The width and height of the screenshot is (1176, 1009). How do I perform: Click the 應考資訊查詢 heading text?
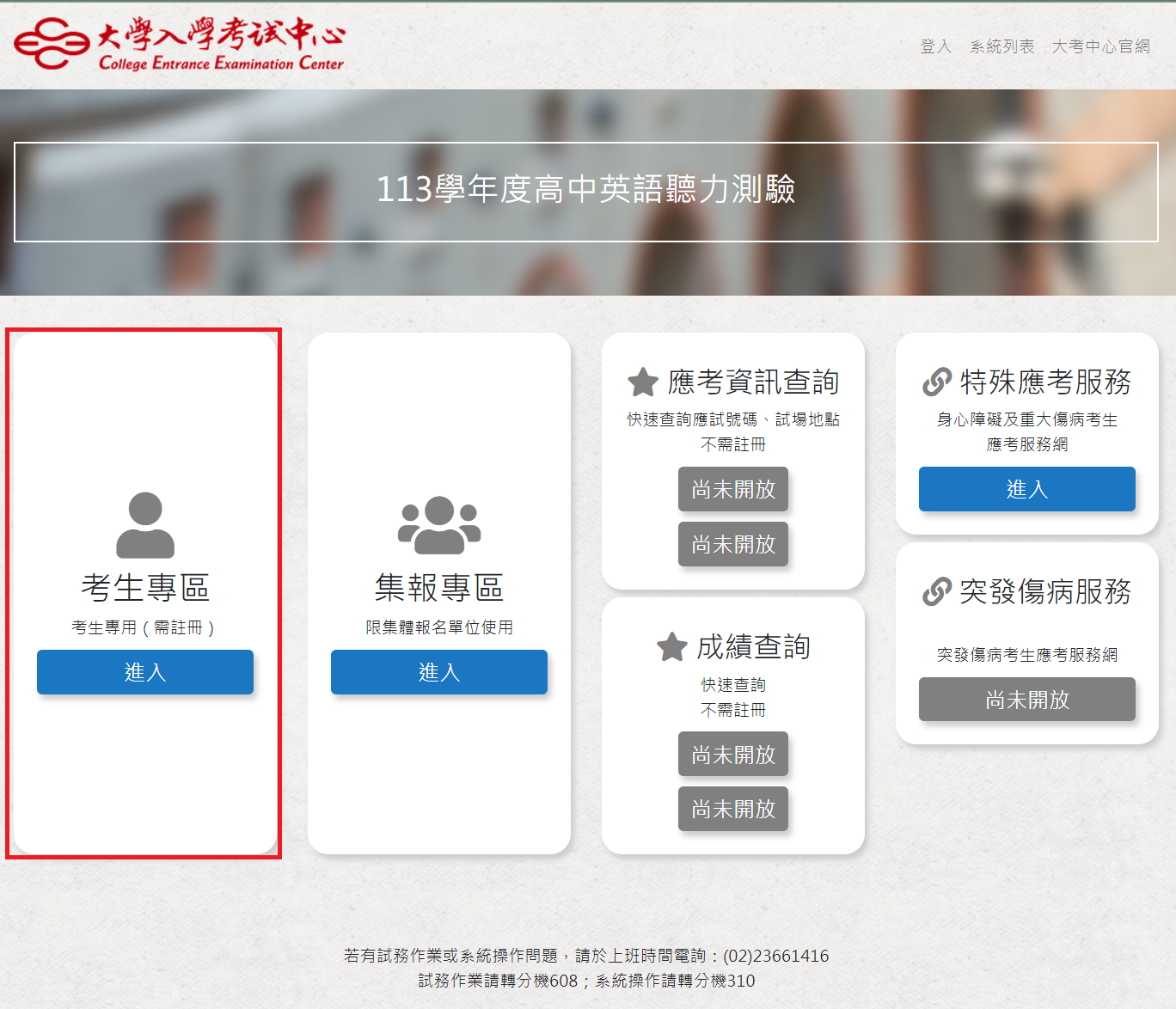[753, 382]
